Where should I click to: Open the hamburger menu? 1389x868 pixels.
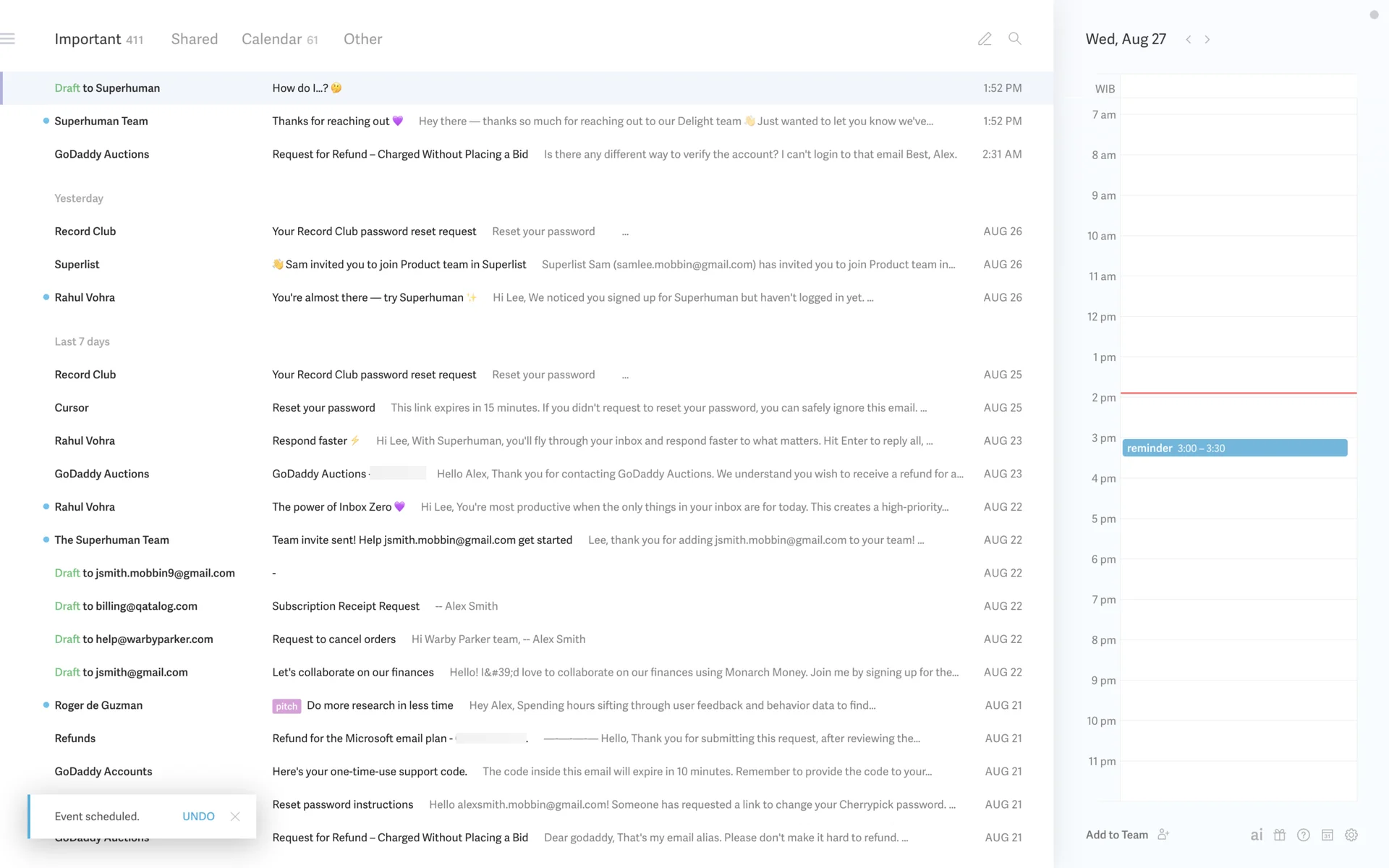coord(8,39)
